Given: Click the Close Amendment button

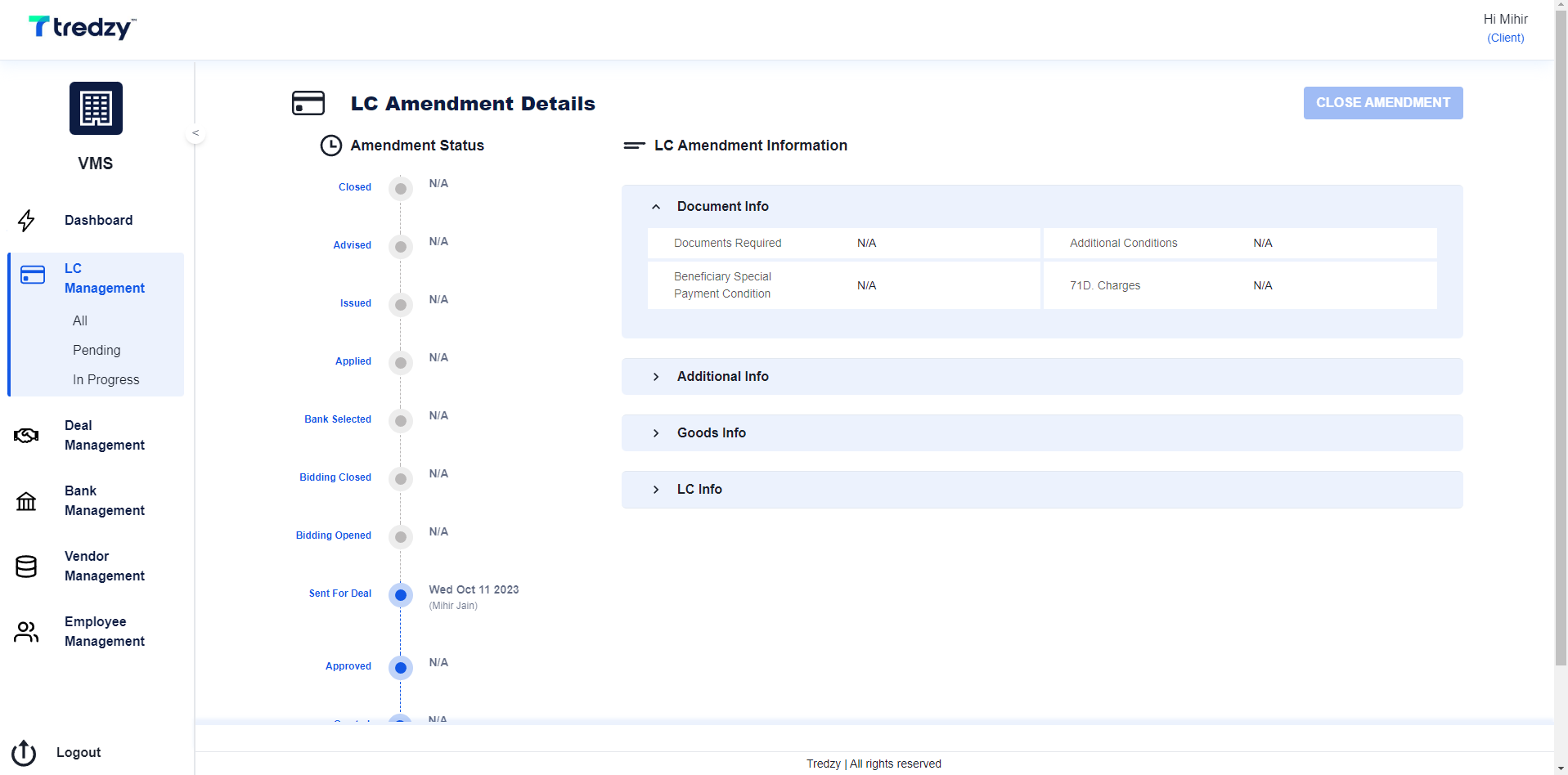Looking at the screenshot, I should 1383,103.
